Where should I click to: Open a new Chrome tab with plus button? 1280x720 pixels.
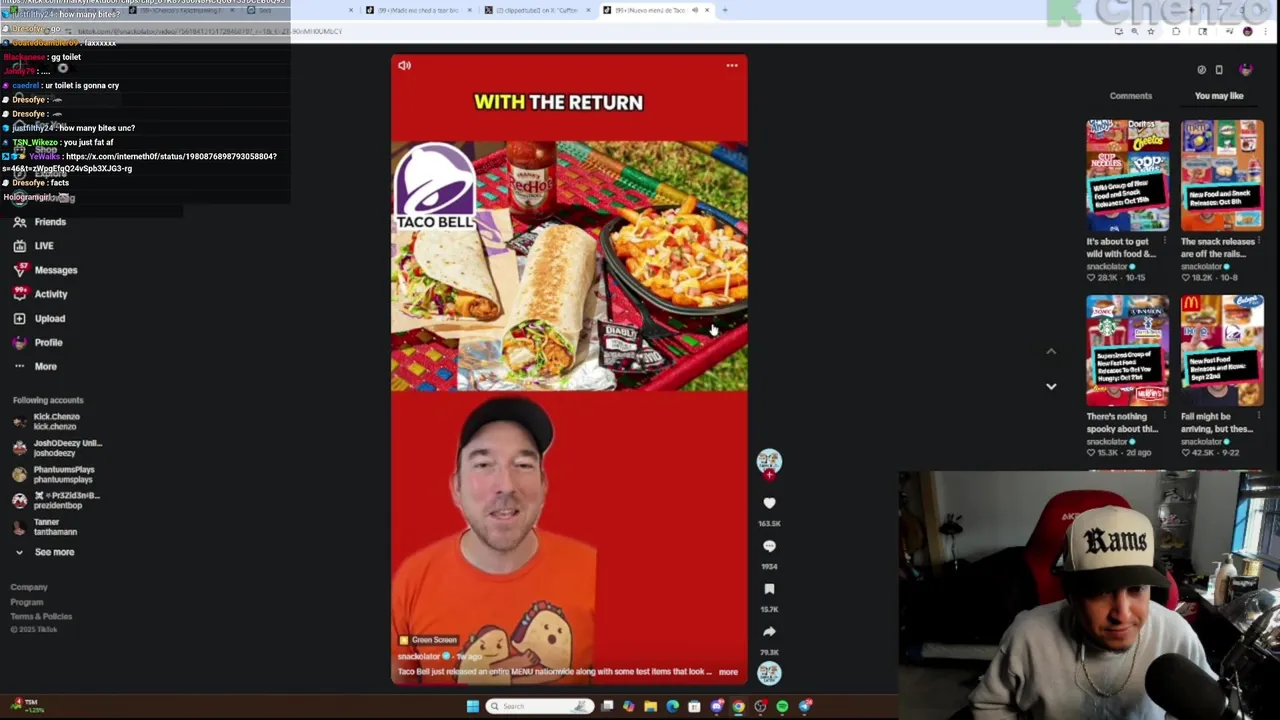(x=725, y=10)
